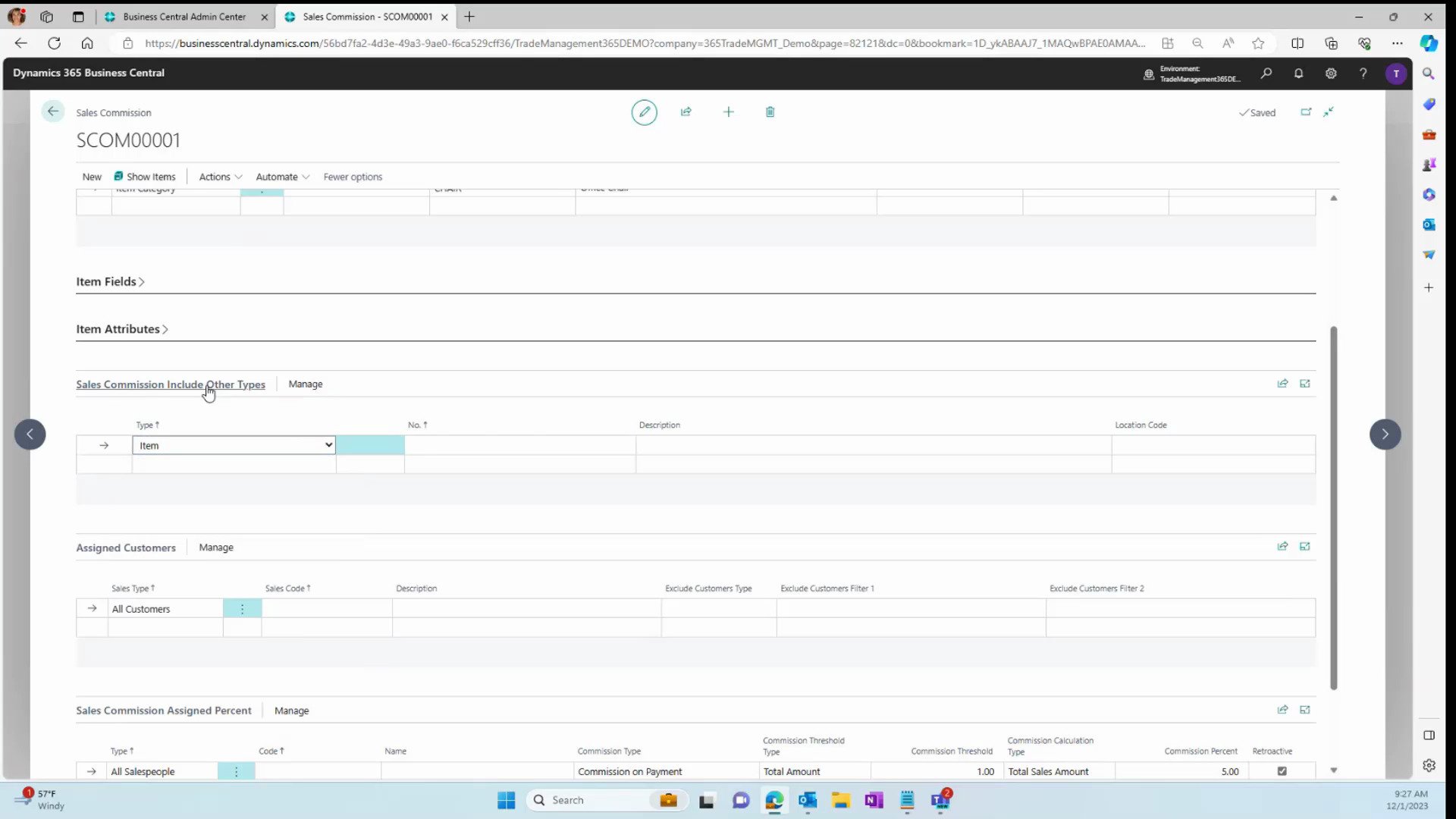Click Manage next to Assigned Customers
This screenshot has height=819, width=1456.
[x=215, y=548]
